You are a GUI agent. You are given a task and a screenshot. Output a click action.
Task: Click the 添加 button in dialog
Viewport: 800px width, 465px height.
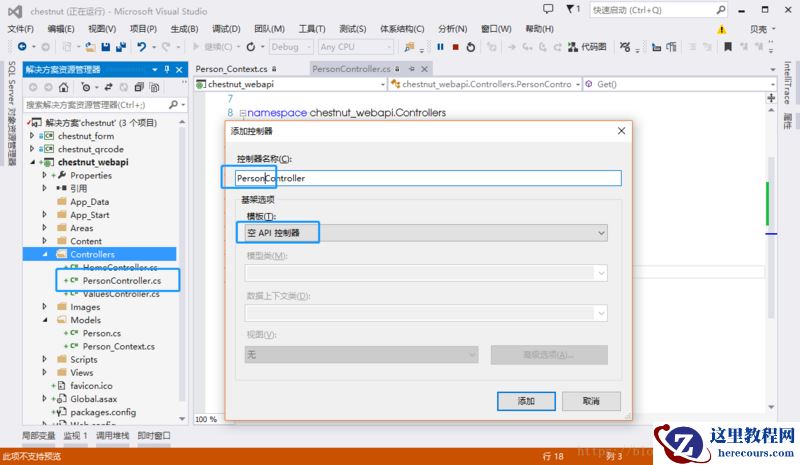point(526,401)
